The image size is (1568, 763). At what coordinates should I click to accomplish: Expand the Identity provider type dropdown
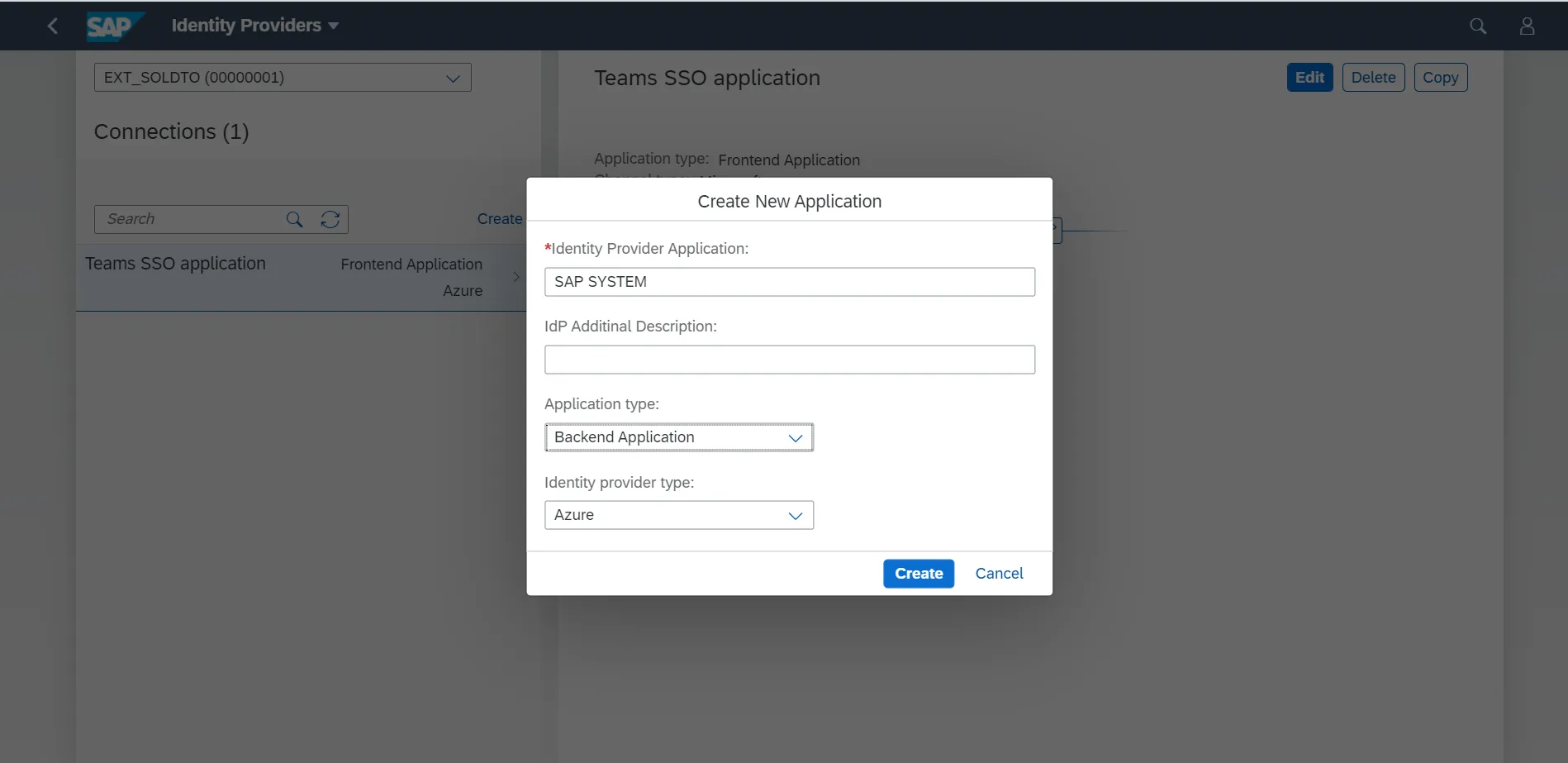pos(795,515)
